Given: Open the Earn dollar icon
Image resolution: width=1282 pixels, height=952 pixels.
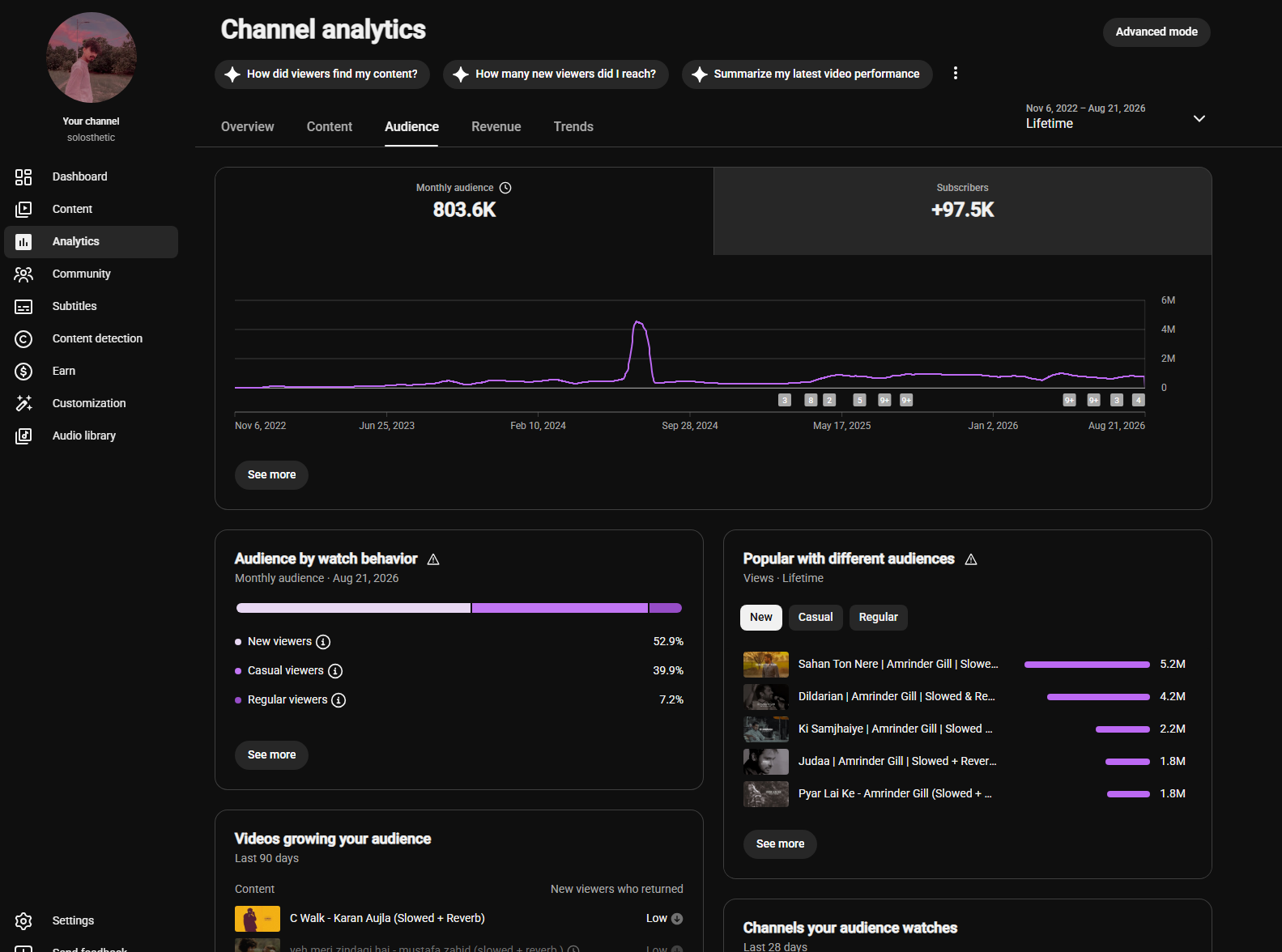Looking at the screenshot, I should 23,371.
